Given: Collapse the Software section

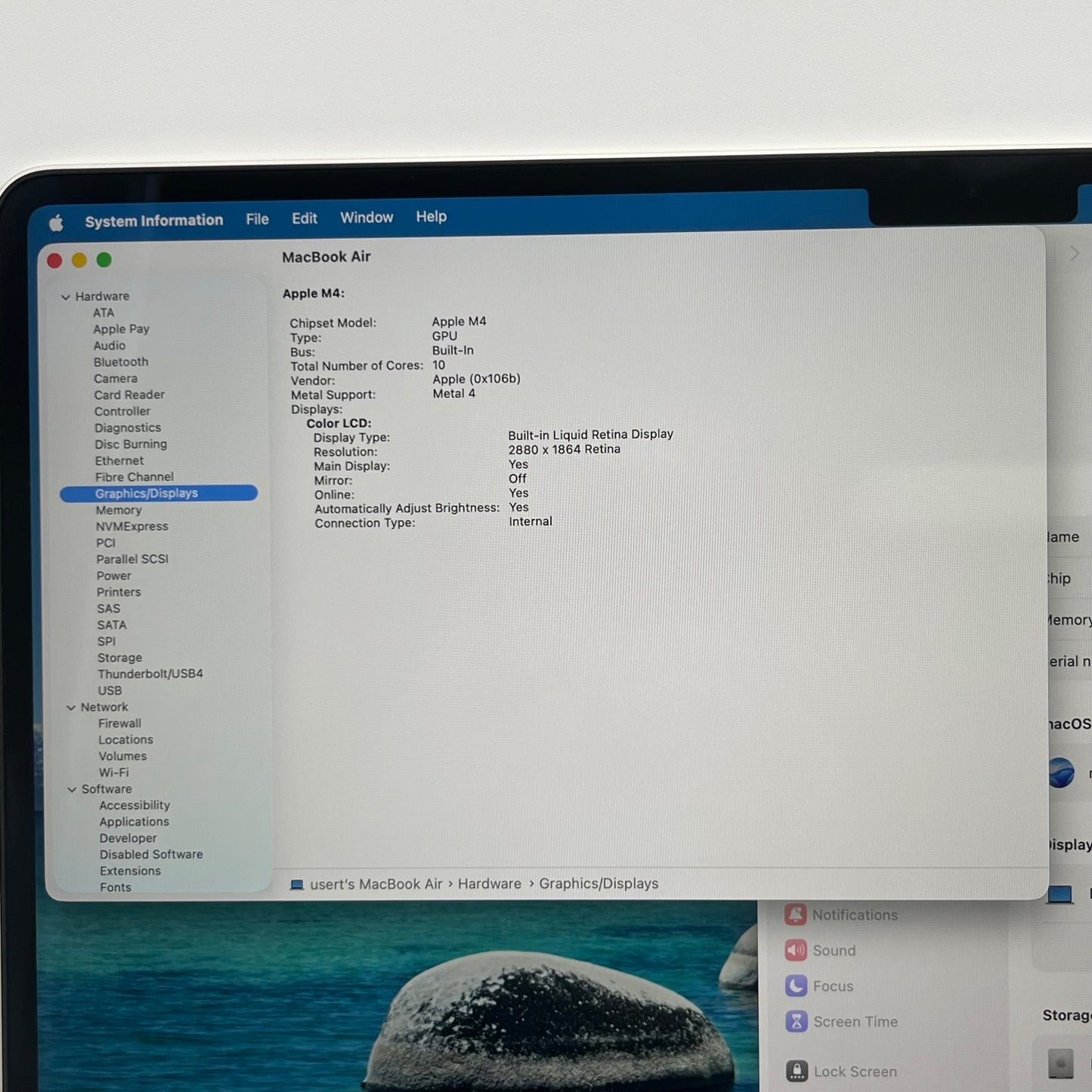Looking at the screenshot, I should tap(72, 790).
